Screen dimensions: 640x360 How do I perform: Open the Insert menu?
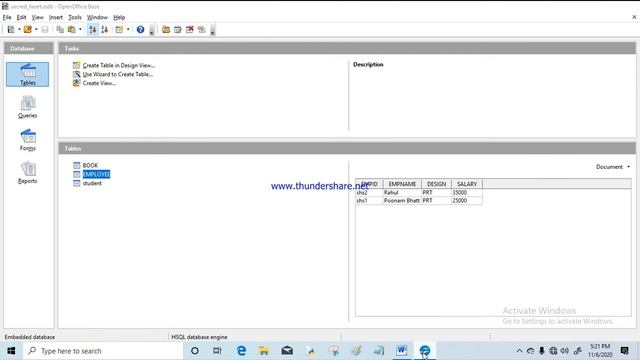pyautogui.click(x=56, y=17)
